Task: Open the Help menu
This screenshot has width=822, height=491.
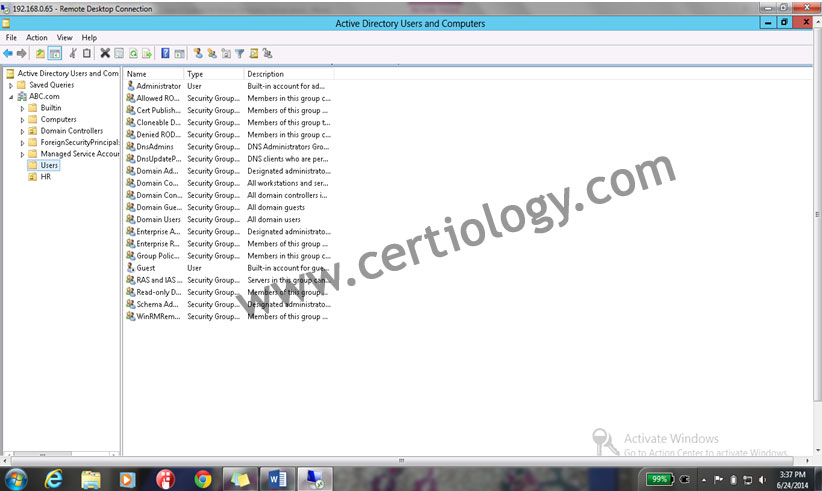Action: [x=89, y=38]
